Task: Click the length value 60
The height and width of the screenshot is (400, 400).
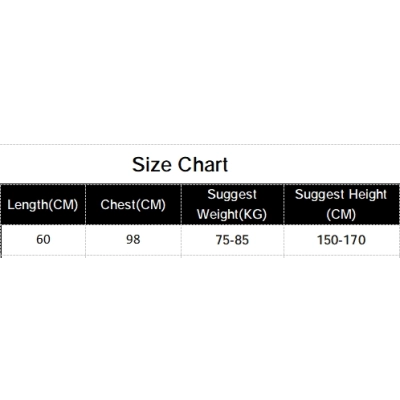Action: coord(43,239)
